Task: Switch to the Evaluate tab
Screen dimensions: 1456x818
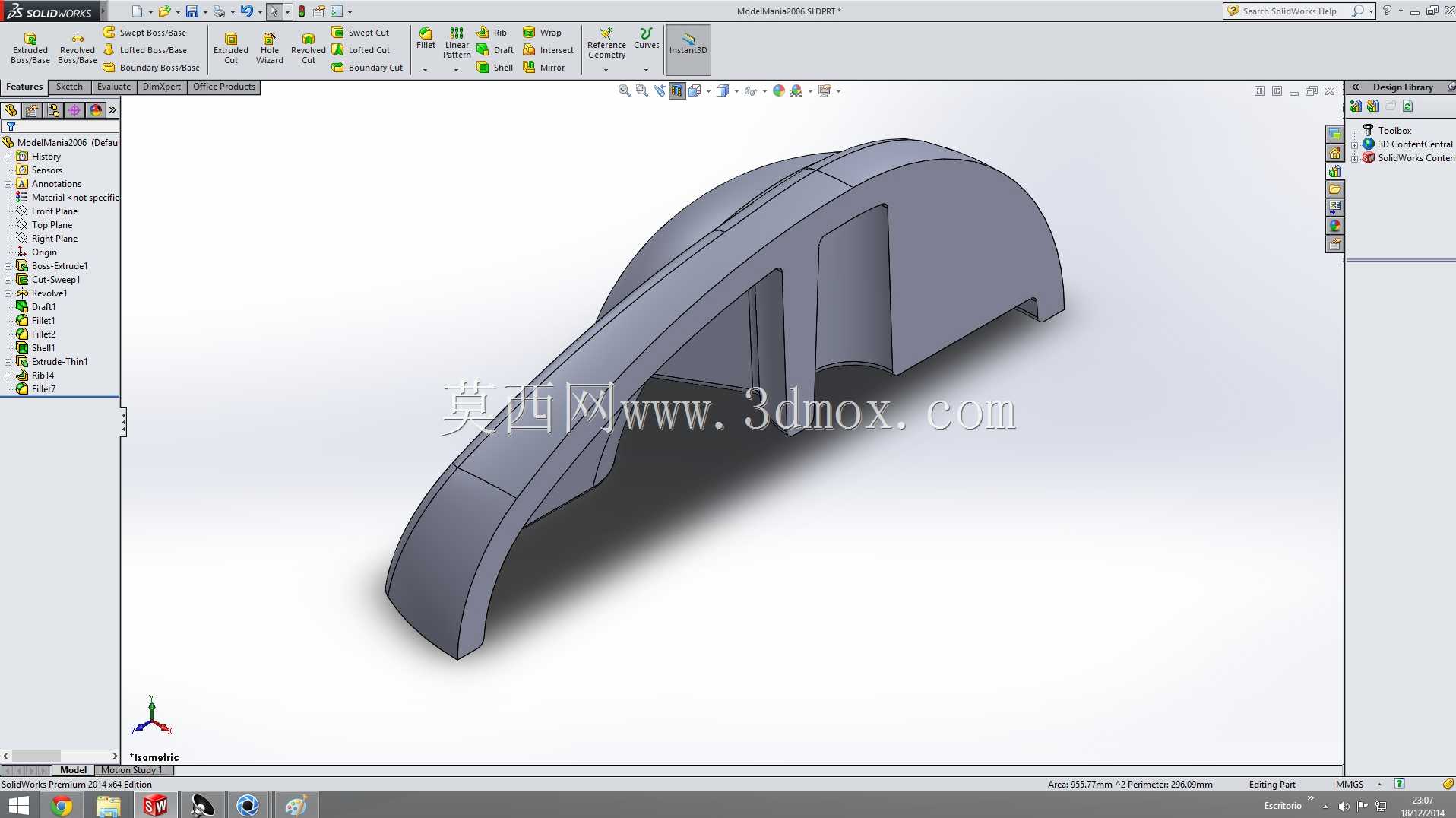Action: (114, 87)
